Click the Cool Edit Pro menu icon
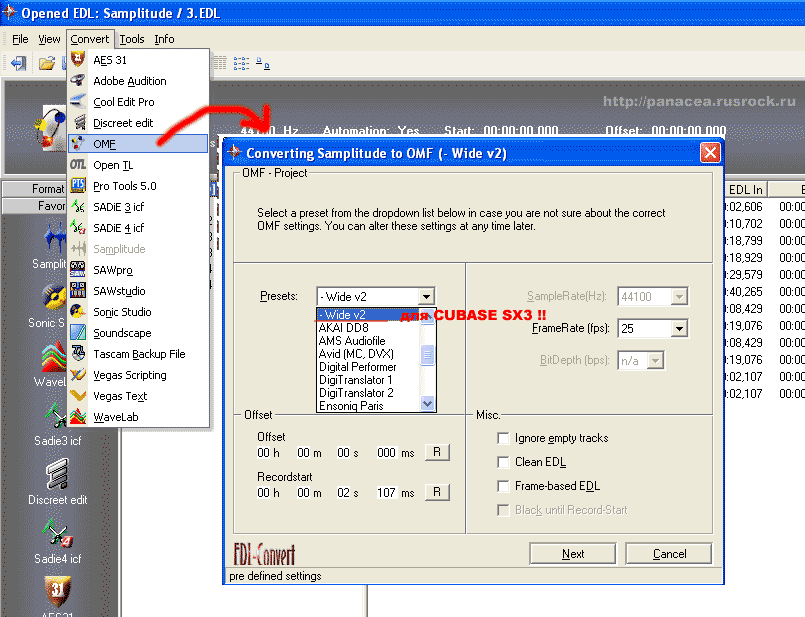The image size is (805, 617). point(78,102)
